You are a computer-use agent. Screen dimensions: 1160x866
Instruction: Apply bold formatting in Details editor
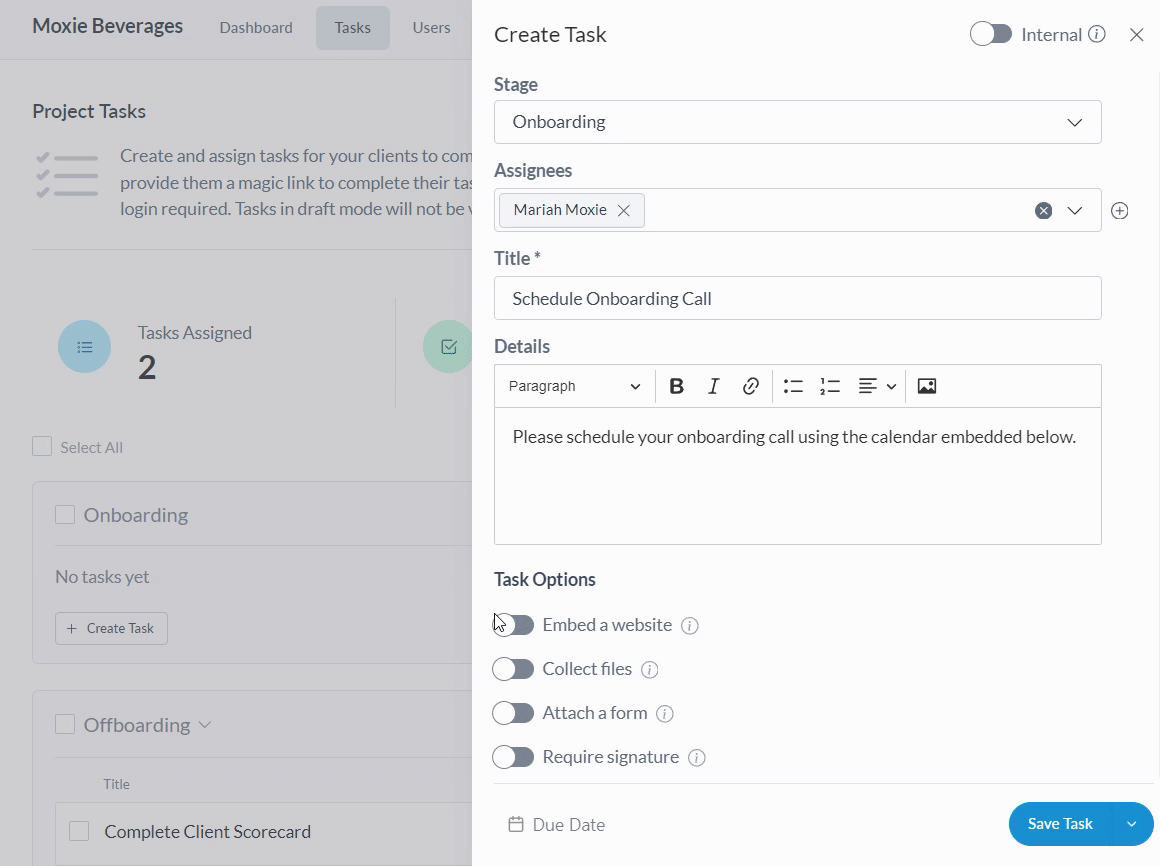677,386
